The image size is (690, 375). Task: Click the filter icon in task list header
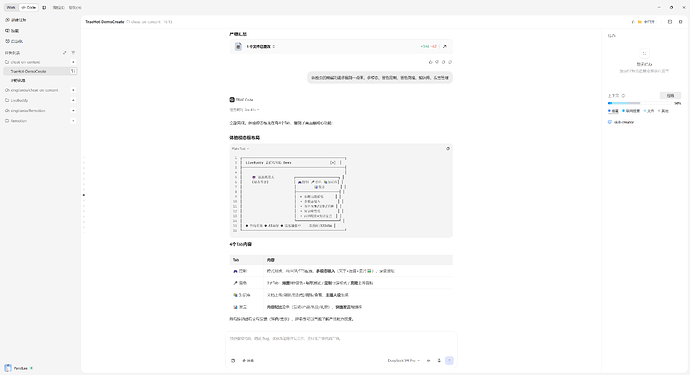coord(73,53)
